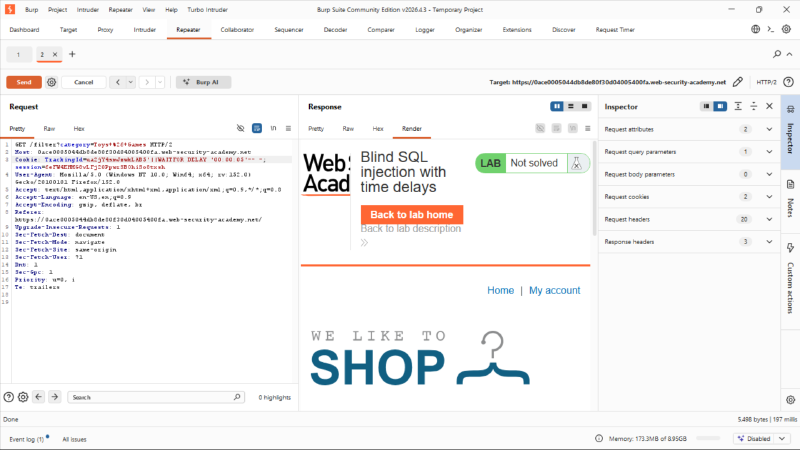
Task: Open Repeater tab search magnifier
Action: click(777, 54)
